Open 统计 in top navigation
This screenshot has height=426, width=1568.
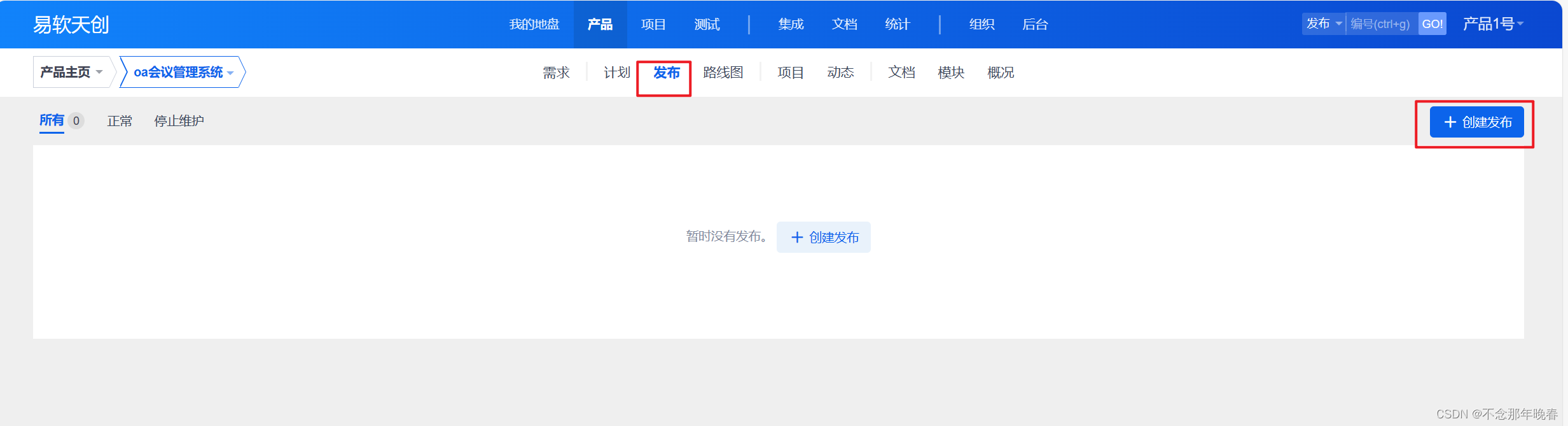click(898, 24)
